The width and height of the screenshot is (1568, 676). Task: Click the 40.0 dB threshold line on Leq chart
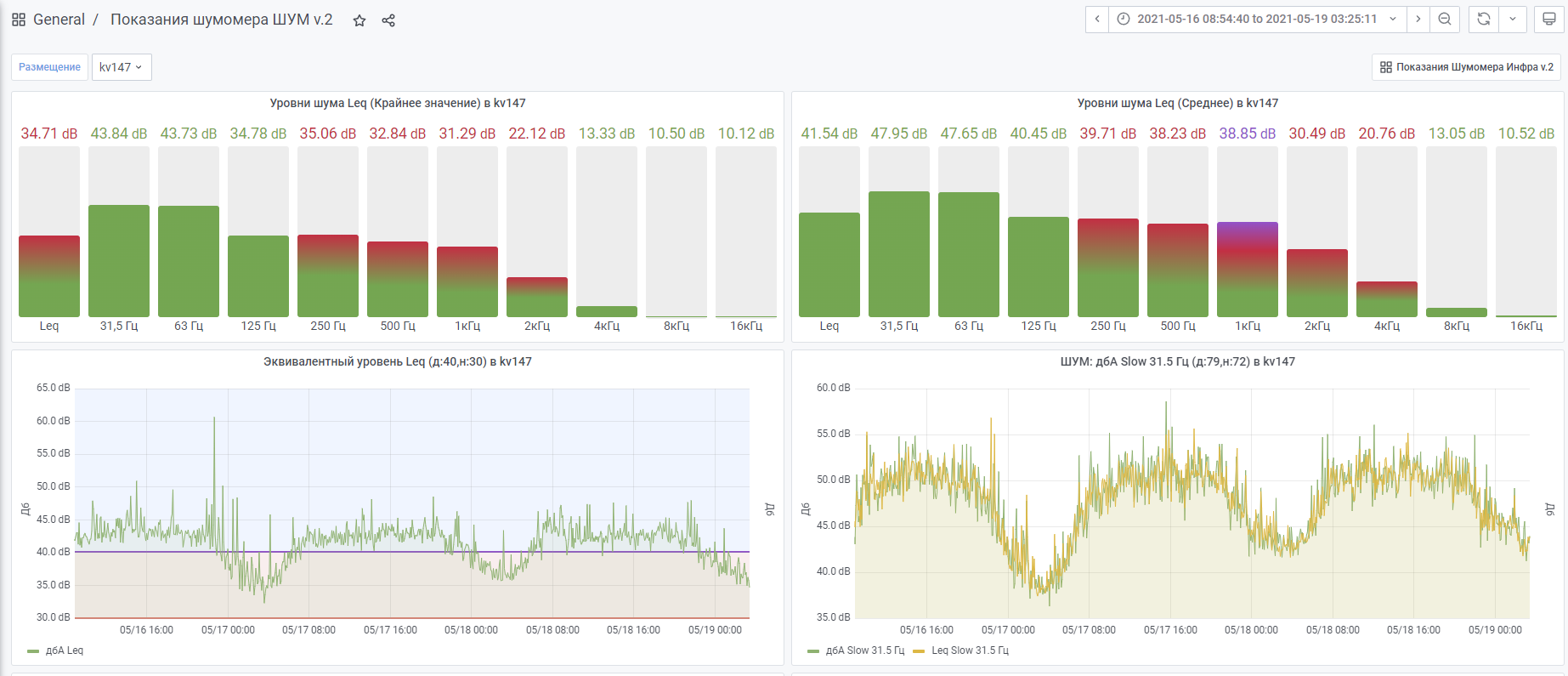[x=412, y=552]
